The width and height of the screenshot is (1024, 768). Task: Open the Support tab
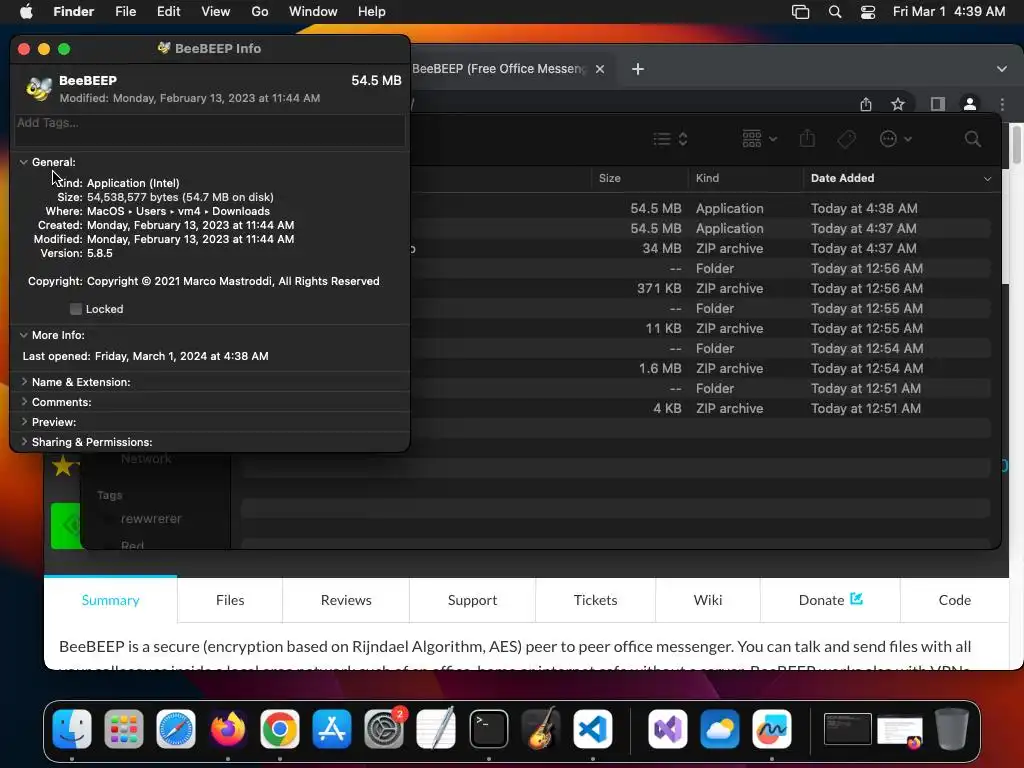coord(472,600)
